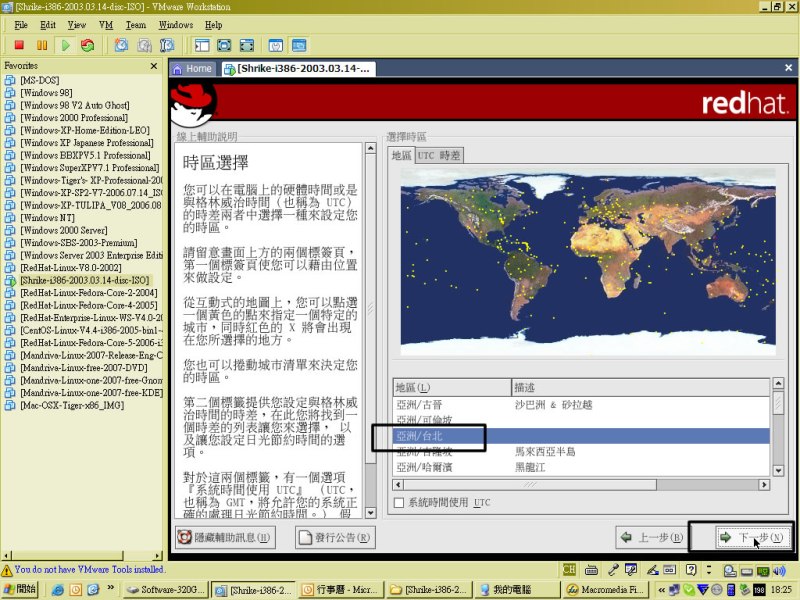
Task: Click the handwriting pen icon on the language bar
Action: pyautogui.click(x=653, y=570)
